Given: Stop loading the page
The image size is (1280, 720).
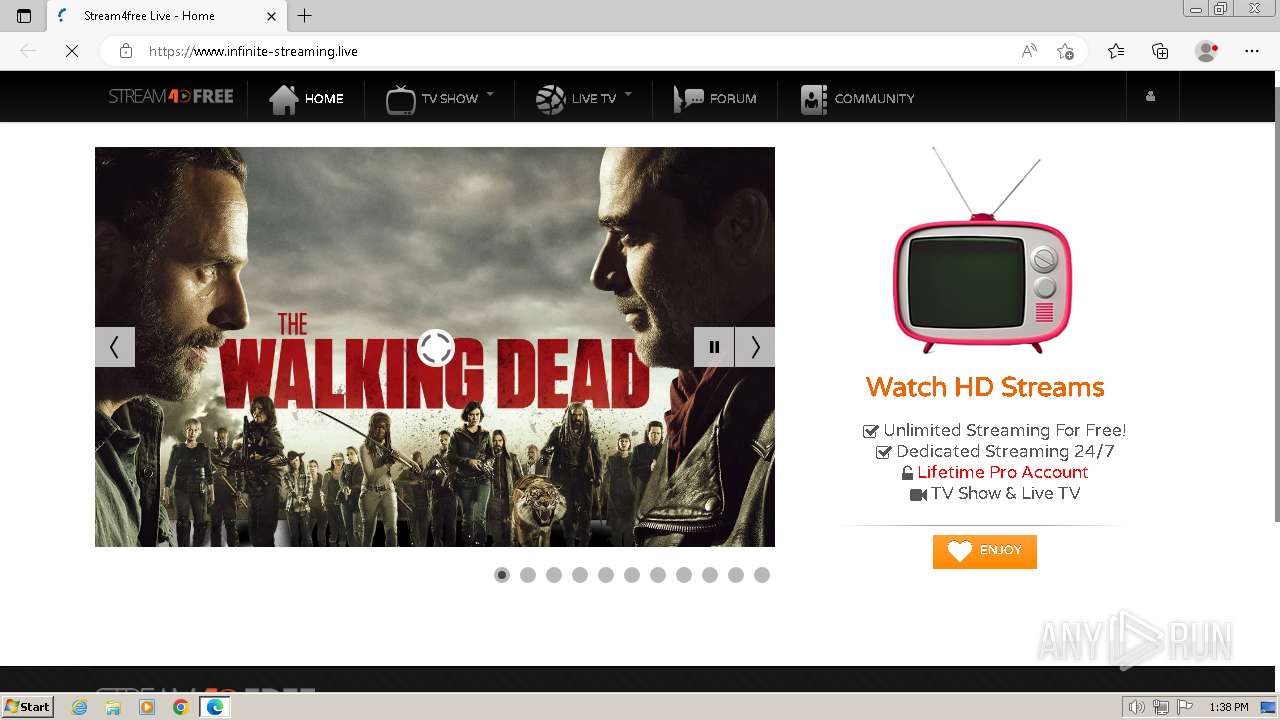Looking at the screenshot, I should pyautogui.click(x=72, y=51).
